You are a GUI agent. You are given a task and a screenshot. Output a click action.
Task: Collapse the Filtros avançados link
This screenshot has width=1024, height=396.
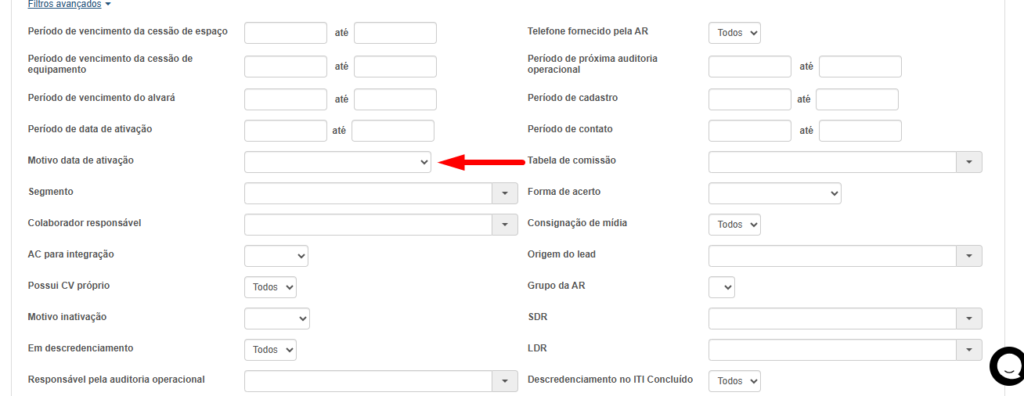69,5
